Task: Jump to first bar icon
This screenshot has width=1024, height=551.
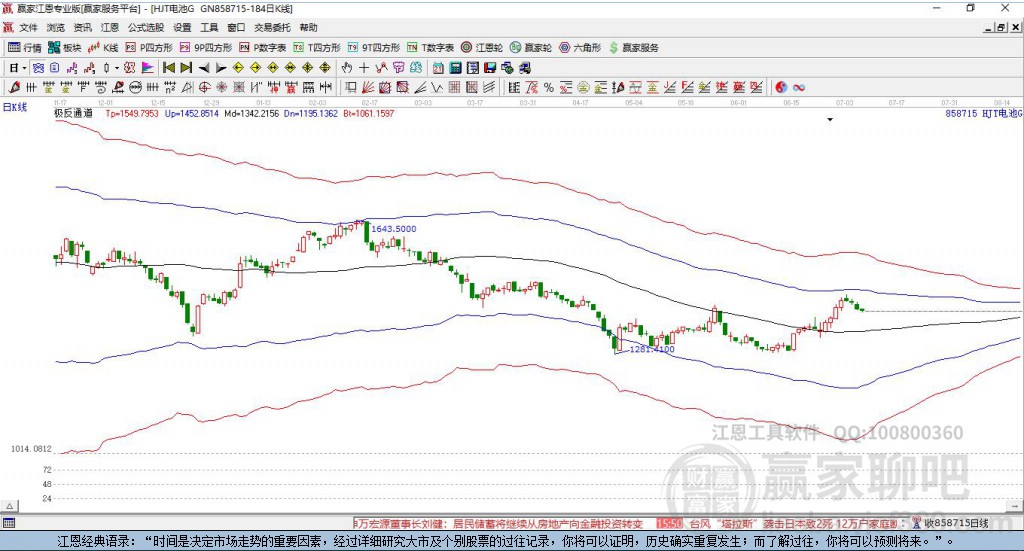Action: [x=168, y=68]
